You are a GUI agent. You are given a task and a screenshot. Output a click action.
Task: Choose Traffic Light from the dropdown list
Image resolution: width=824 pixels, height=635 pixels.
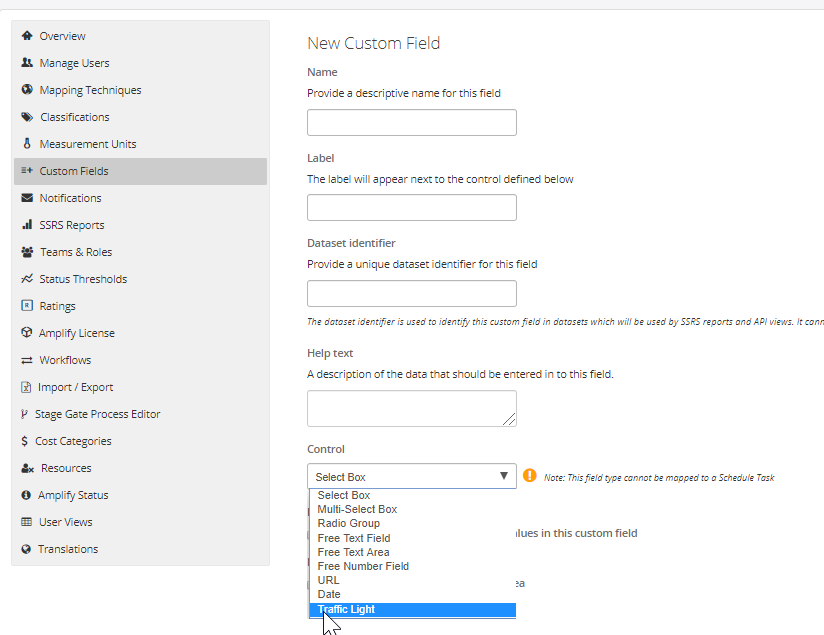coord(346,609)
